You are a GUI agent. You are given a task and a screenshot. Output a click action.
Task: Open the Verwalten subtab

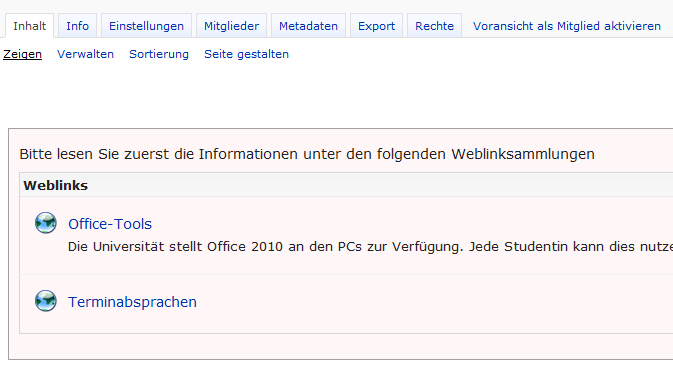(x=85, y=54)
